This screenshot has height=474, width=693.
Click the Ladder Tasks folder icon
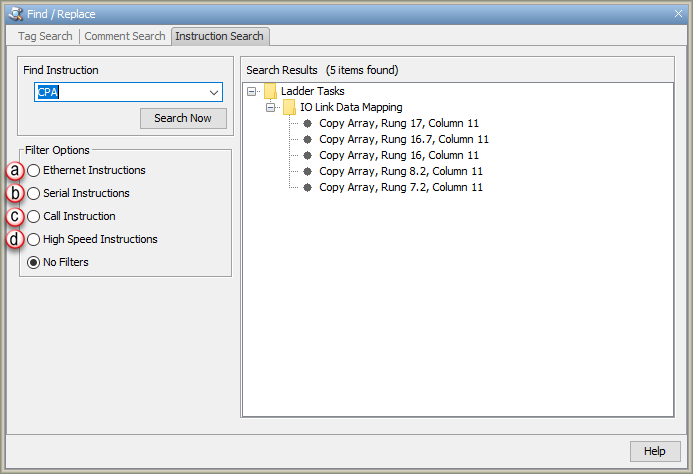tap(270, 91)
